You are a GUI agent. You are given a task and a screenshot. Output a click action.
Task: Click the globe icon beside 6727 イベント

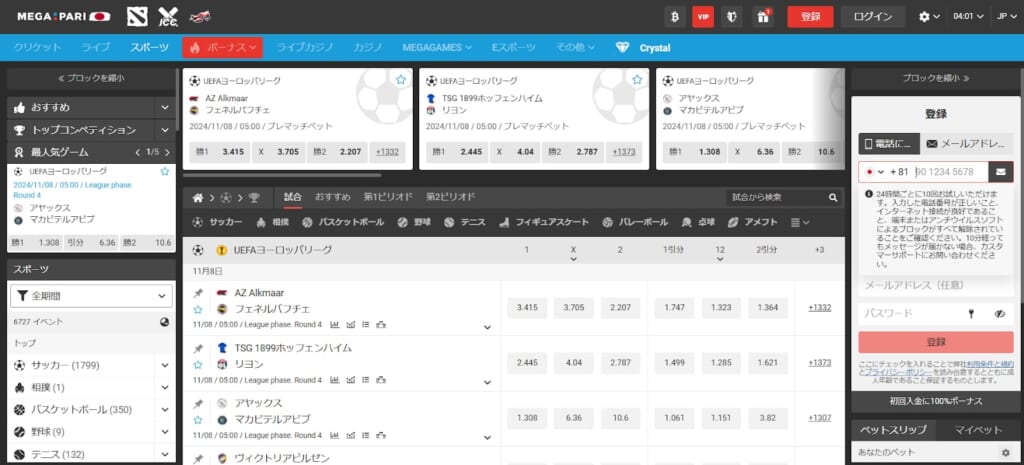tap(165, 322)
